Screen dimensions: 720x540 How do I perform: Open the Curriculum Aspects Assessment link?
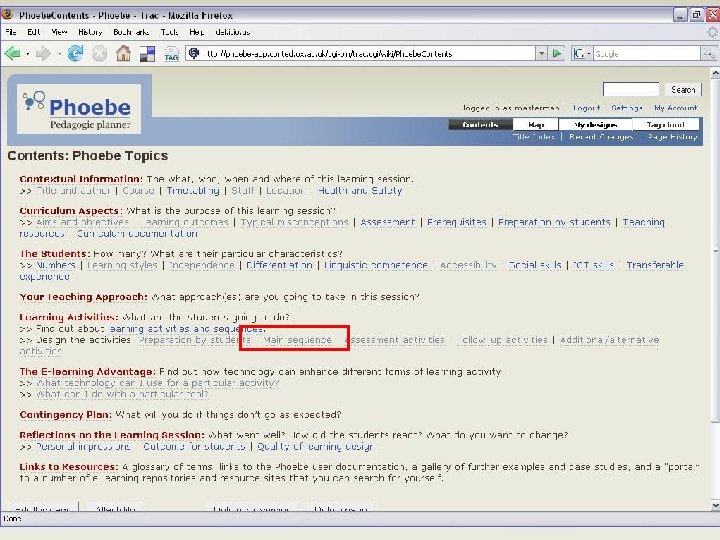point(388,222)
